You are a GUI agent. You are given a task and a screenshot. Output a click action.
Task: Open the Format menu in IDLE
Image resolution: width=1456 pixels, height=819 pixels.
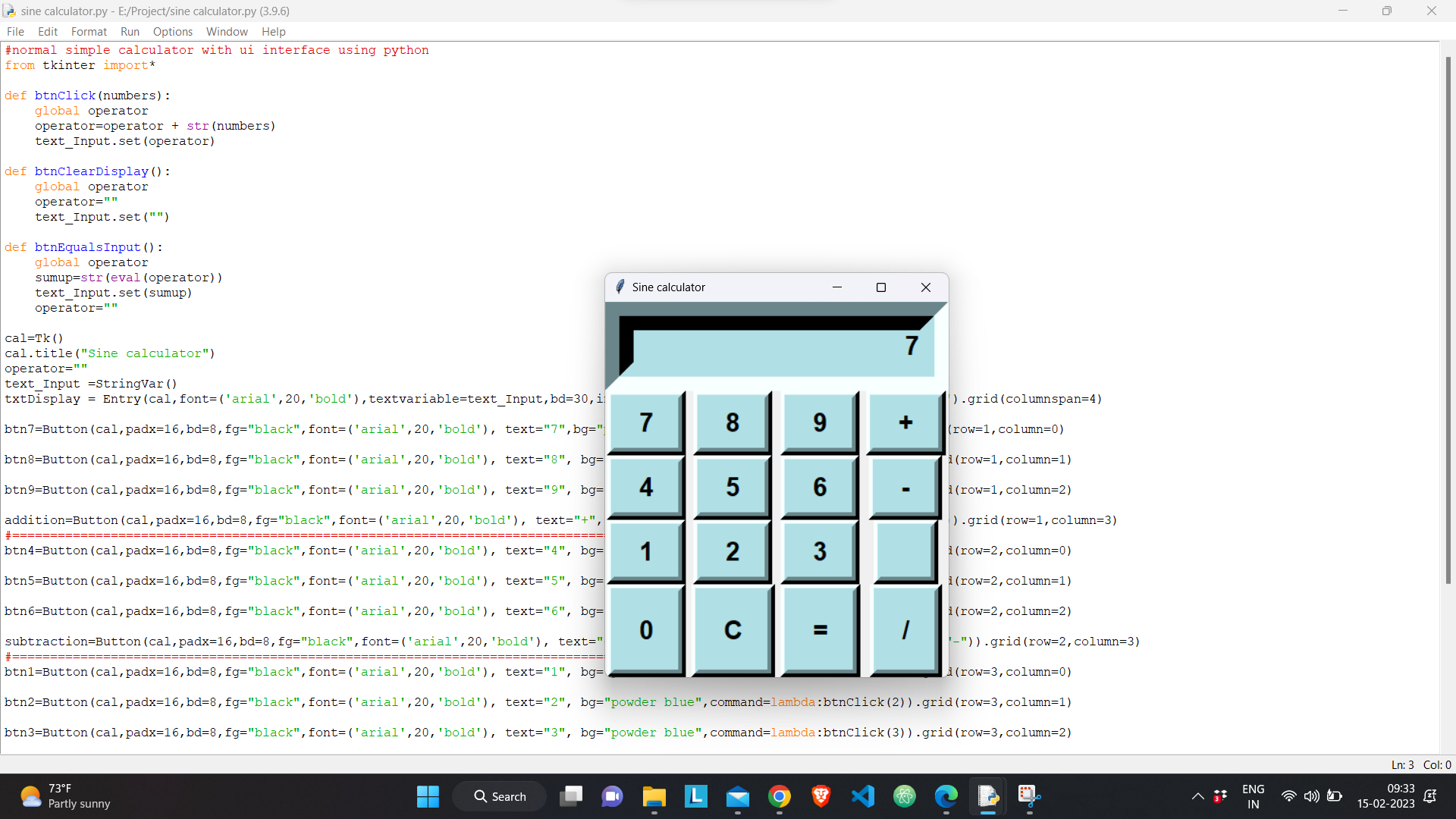tap(89, 31)
